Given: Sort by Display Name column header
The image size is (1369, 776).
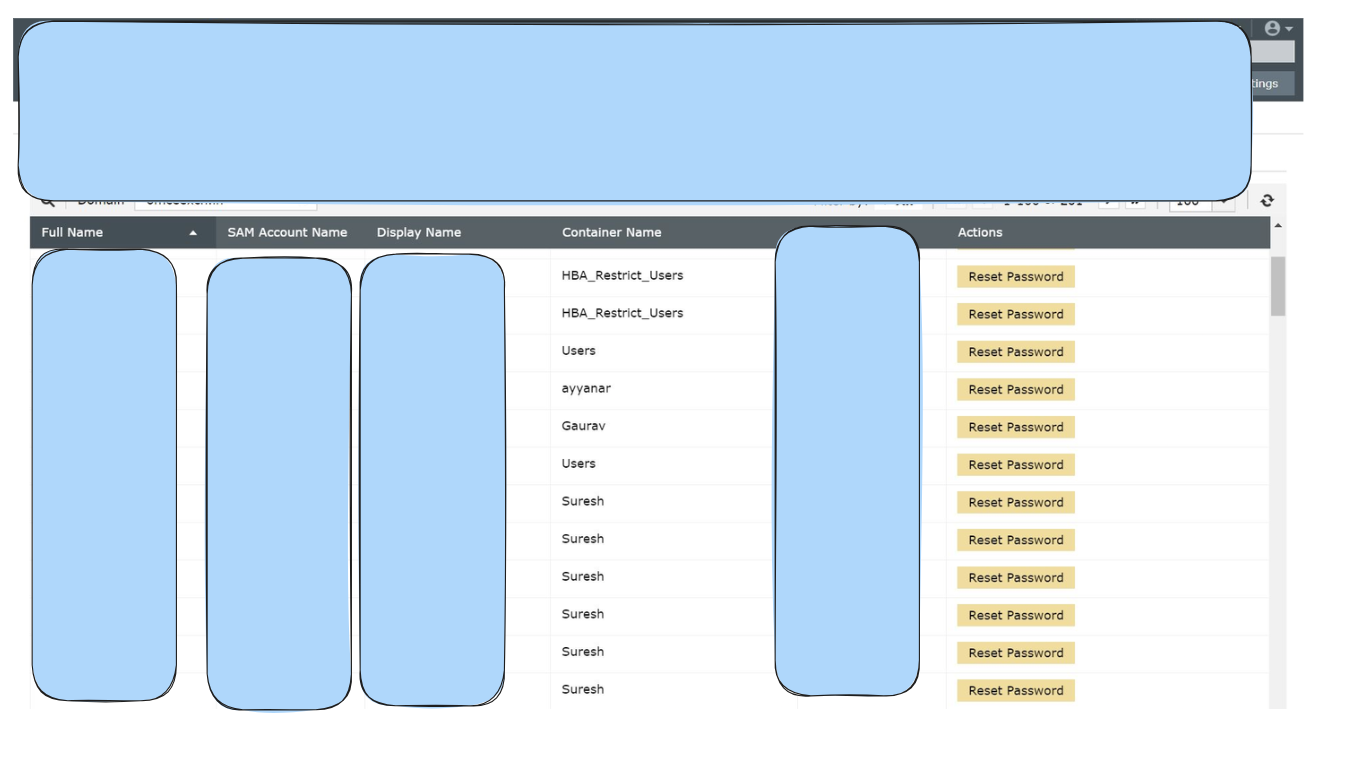Looking at the screenshot, I should point(418,233).
